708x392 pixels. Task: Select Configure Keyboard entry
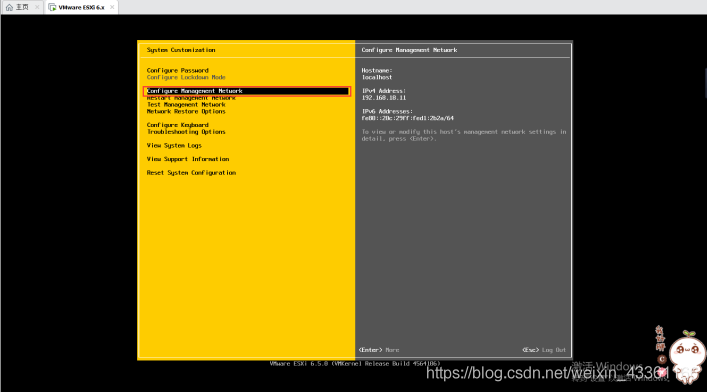(177, 125)
